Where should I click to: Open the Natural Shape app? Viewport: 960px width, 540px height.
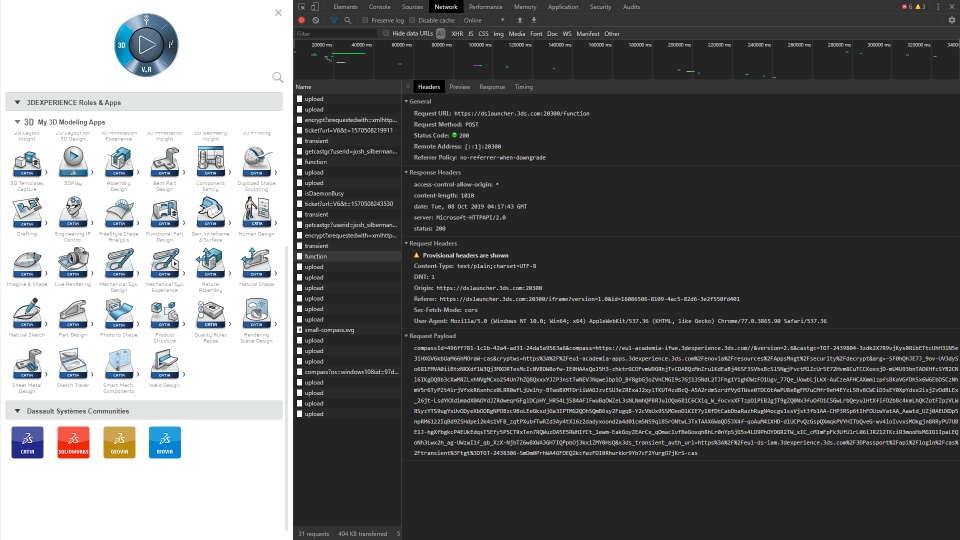tap(257, 263)
